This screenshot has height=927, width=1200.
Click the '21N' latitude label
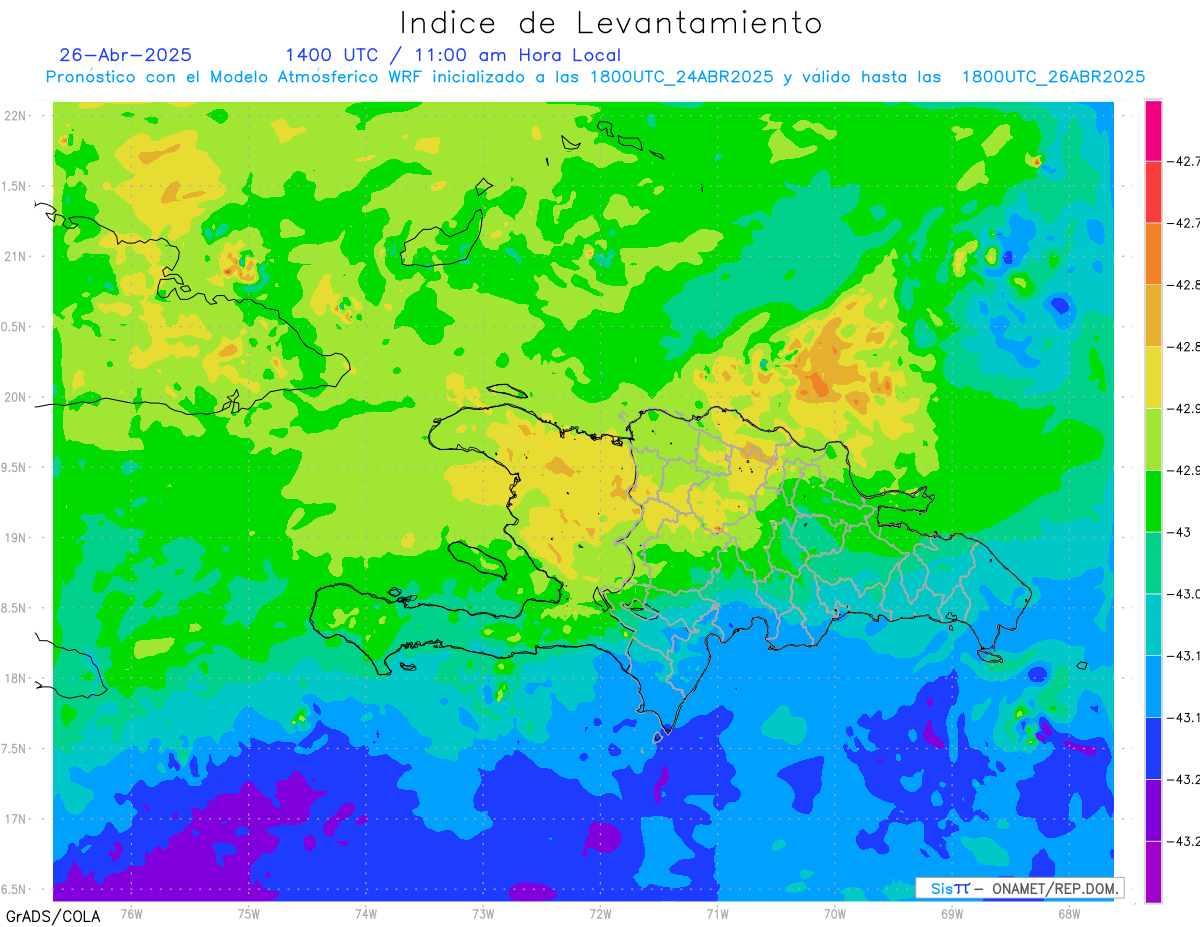[16, 256]
